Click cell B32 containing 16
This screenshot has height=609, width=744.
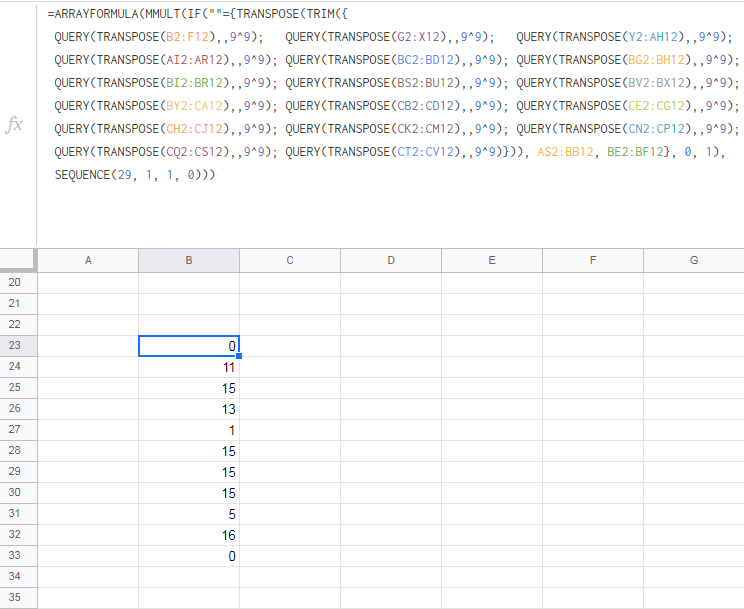coord(189,535)
